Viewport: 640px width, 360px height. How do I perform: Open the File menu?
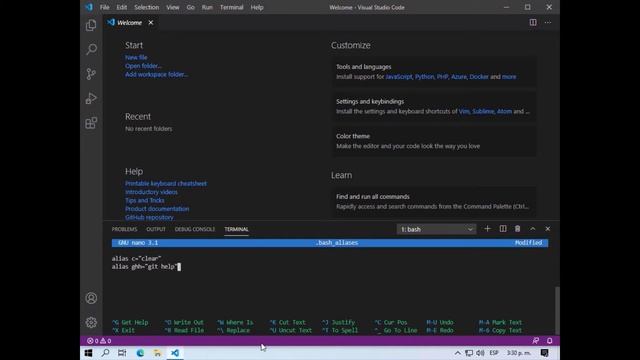(104, 7)
